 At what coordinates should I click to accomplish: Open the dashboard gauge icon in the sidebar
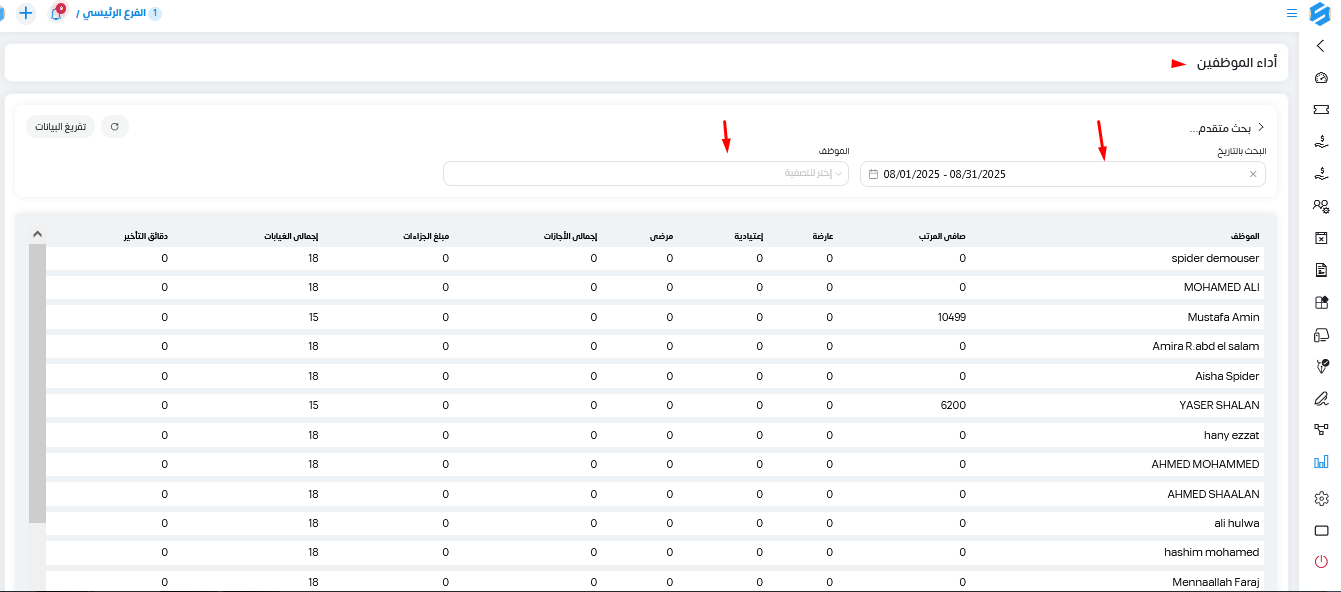pyautogui.click(x=1321, y=78)
